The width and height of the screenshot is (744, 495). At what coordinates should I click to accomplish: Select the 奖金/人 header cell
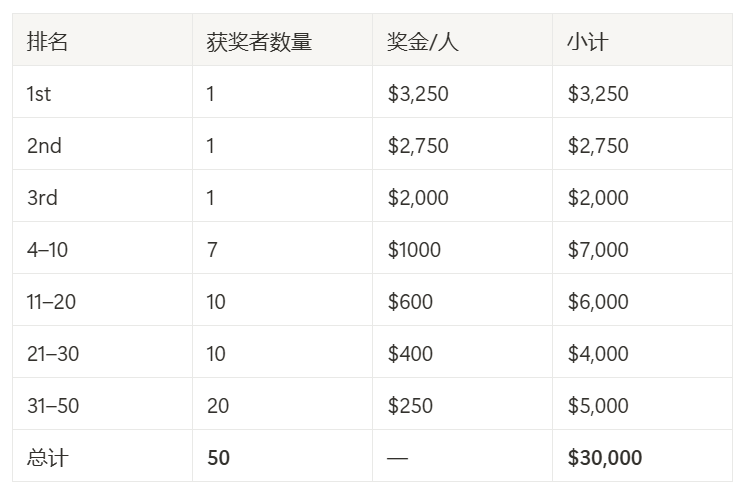click(422, 42)
